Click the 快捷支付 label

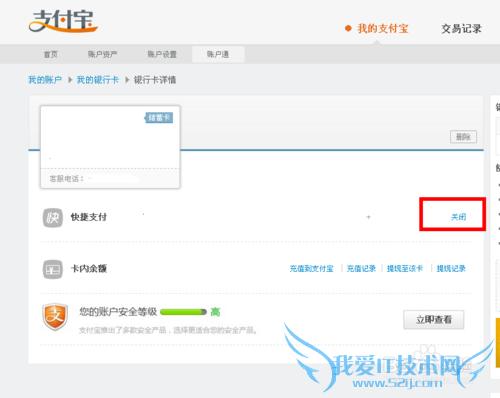pos(89,217)
